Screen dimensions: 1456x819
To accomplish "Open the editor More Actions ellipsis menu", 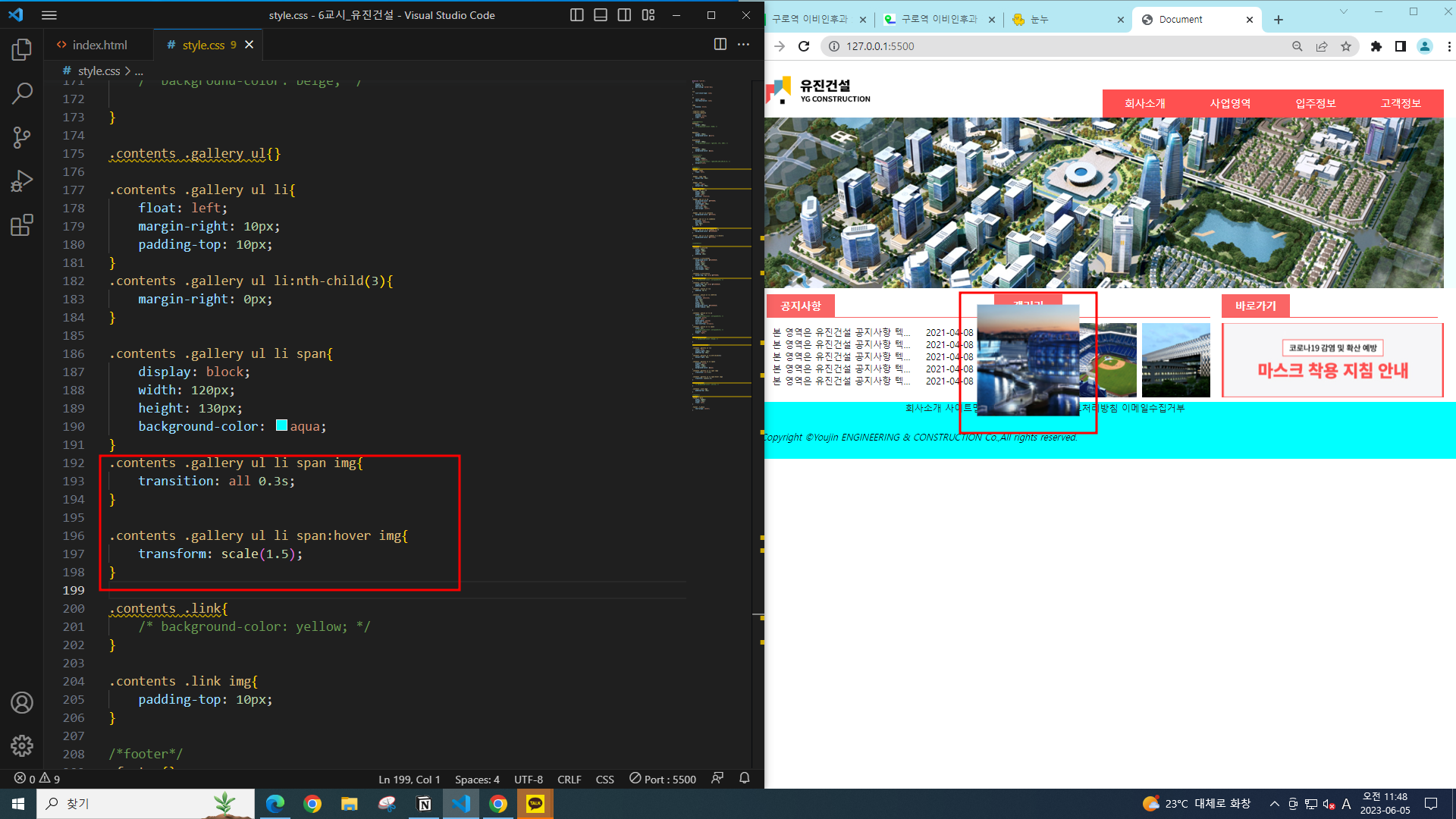I will tap(744, 45).
